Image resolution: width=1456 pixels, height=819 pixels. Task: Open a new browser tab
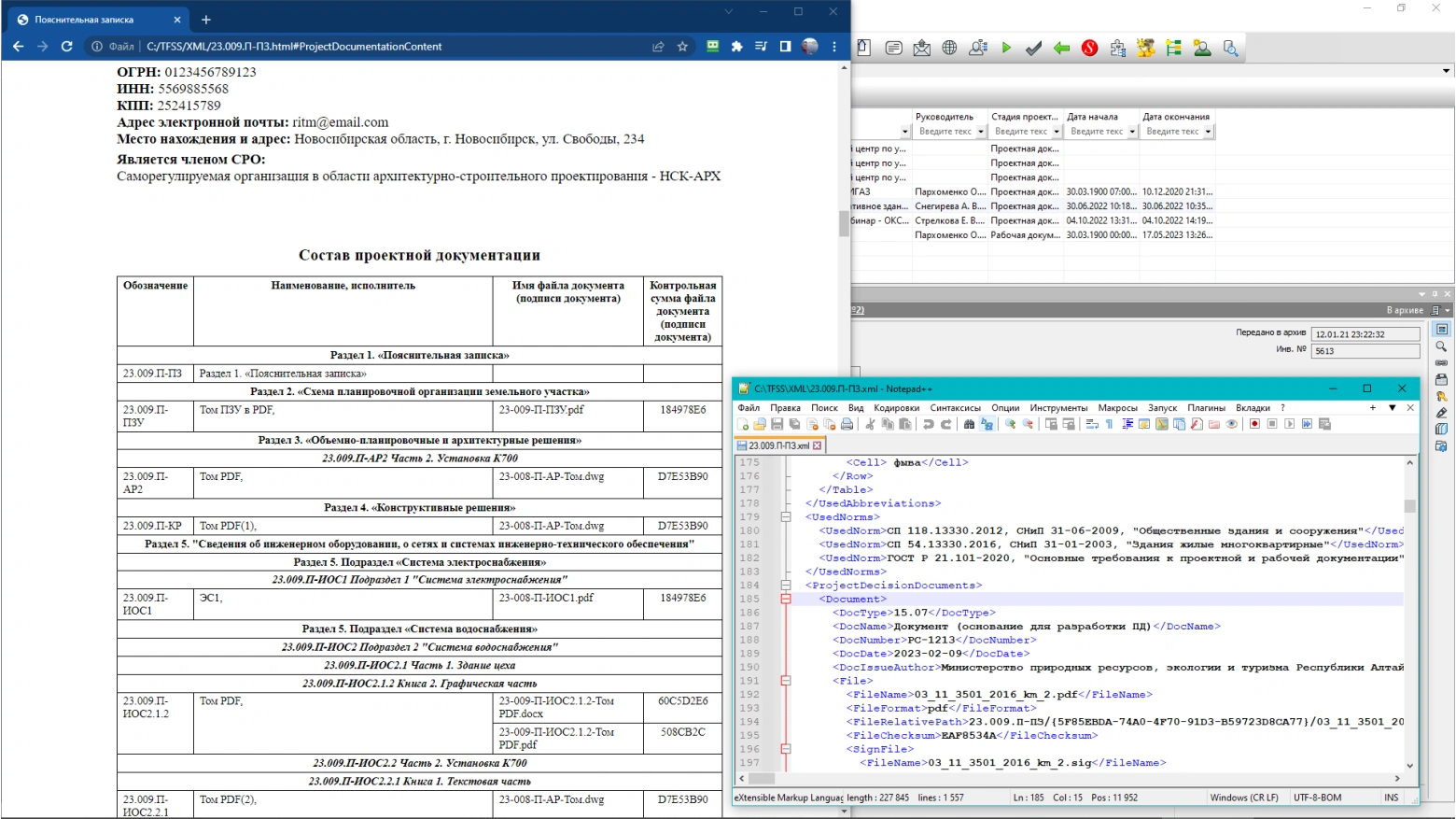point(206,20)
